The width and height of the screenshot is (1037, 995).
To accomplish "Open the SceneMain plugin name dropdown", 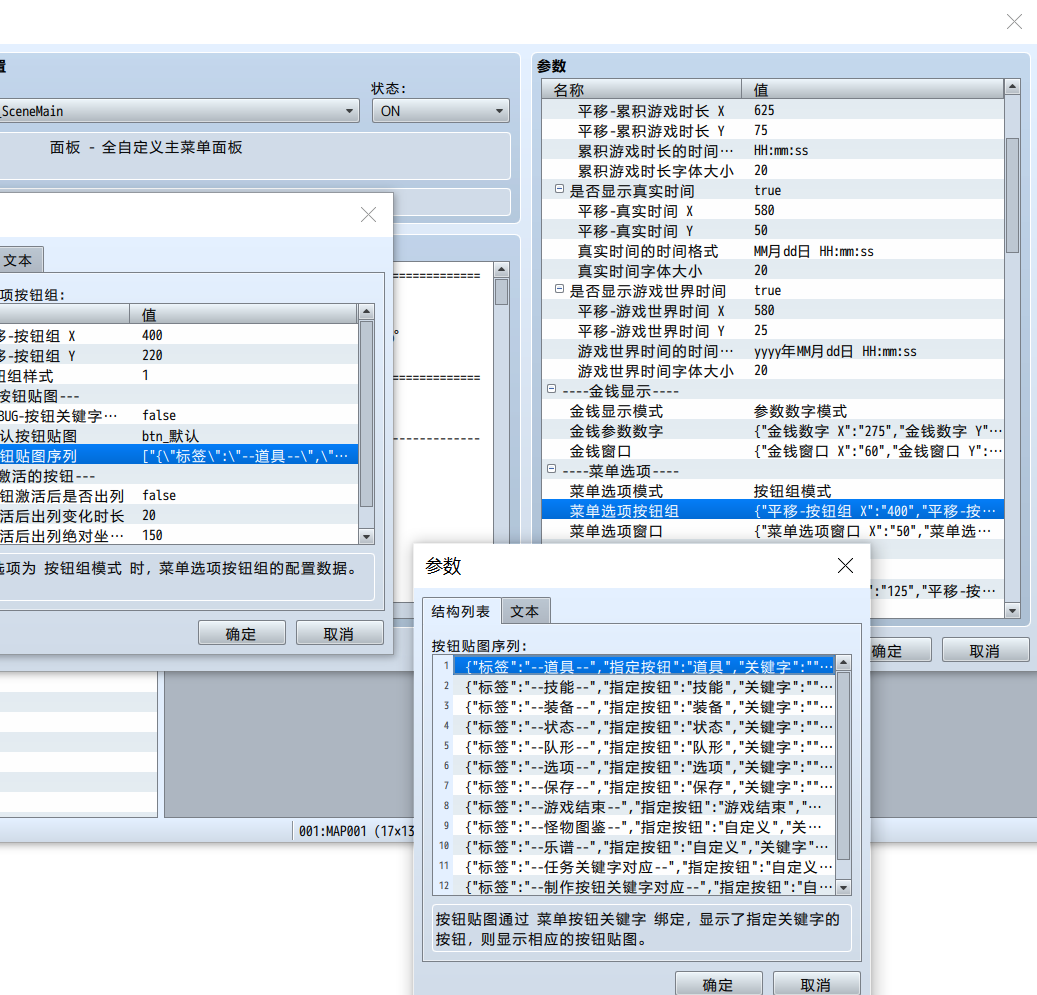I will tap(179, 111).
